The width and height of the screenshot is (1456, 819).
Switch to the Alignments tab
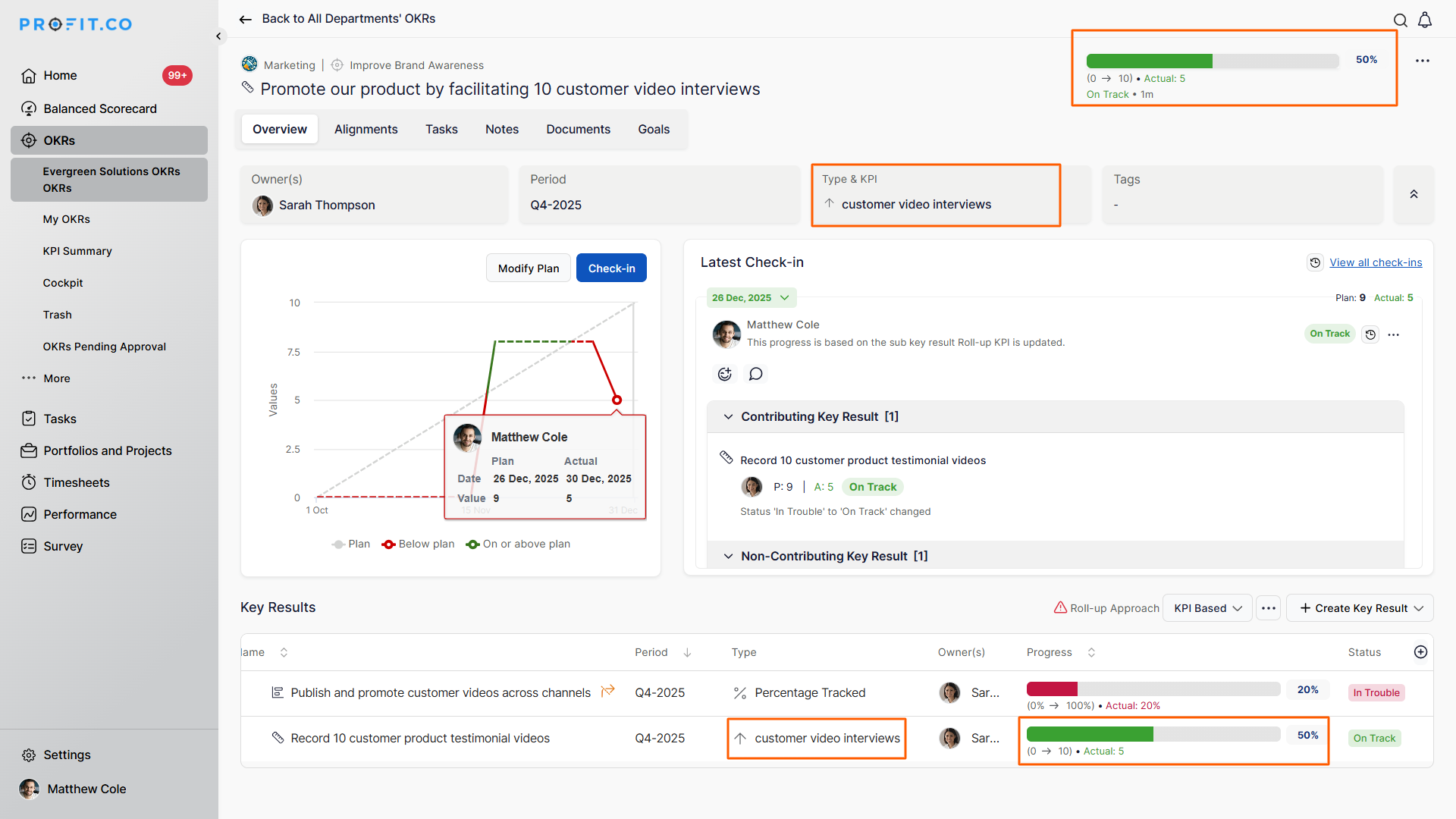[x=366, y=130]
